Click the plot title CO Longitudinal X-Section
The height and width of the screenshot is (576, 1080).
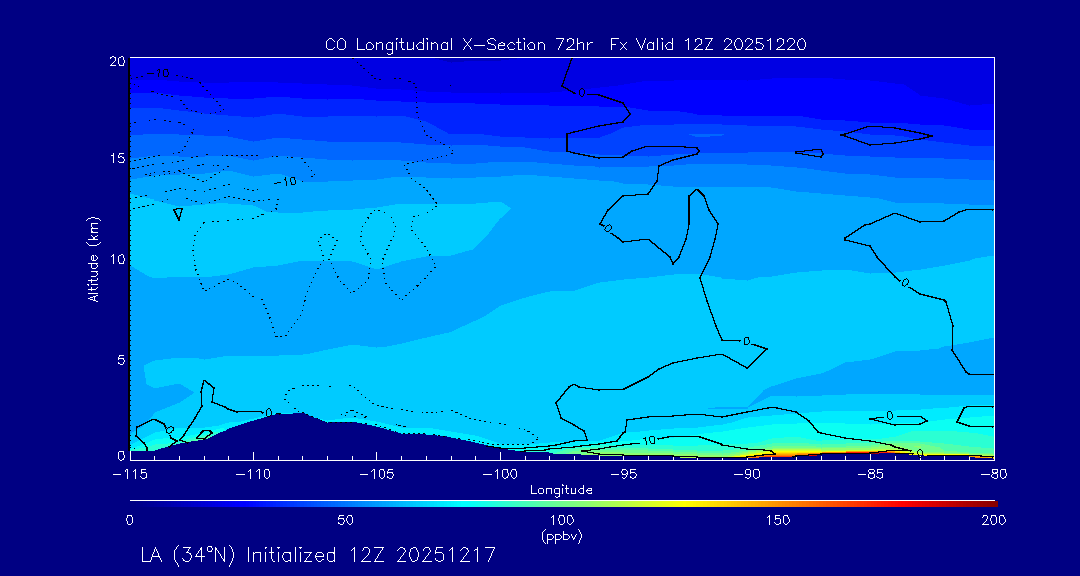tap(566, 45)
